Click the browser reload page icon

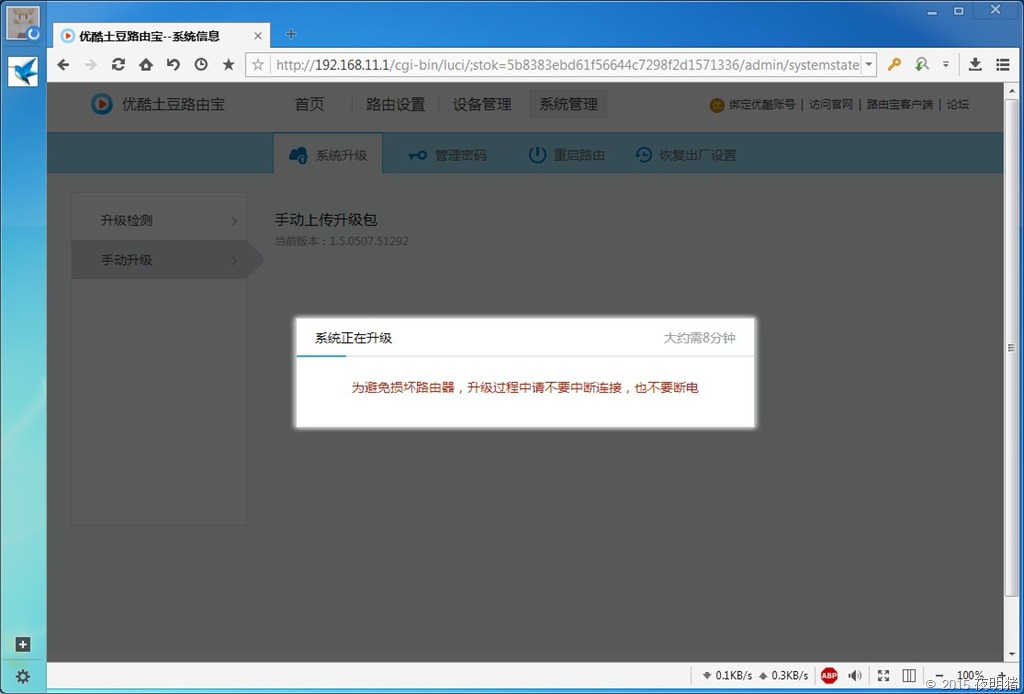tap(118, 65)
